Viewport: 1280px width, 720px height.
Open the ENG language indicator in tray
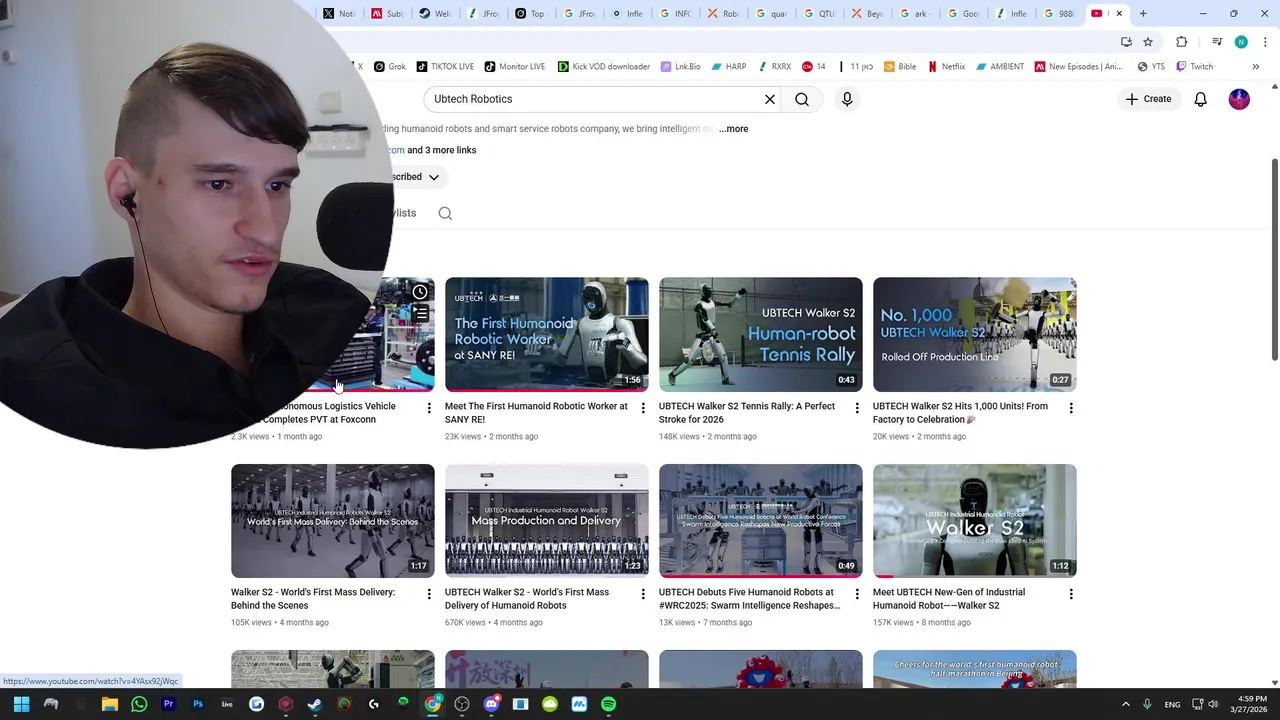[1172, 704]
